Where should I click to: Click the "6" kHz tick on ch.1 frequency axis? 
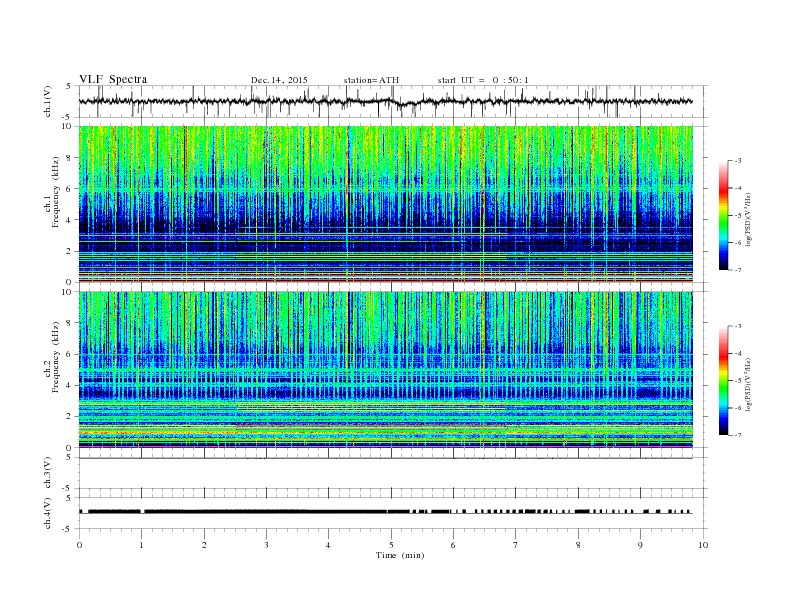[70, 189]
